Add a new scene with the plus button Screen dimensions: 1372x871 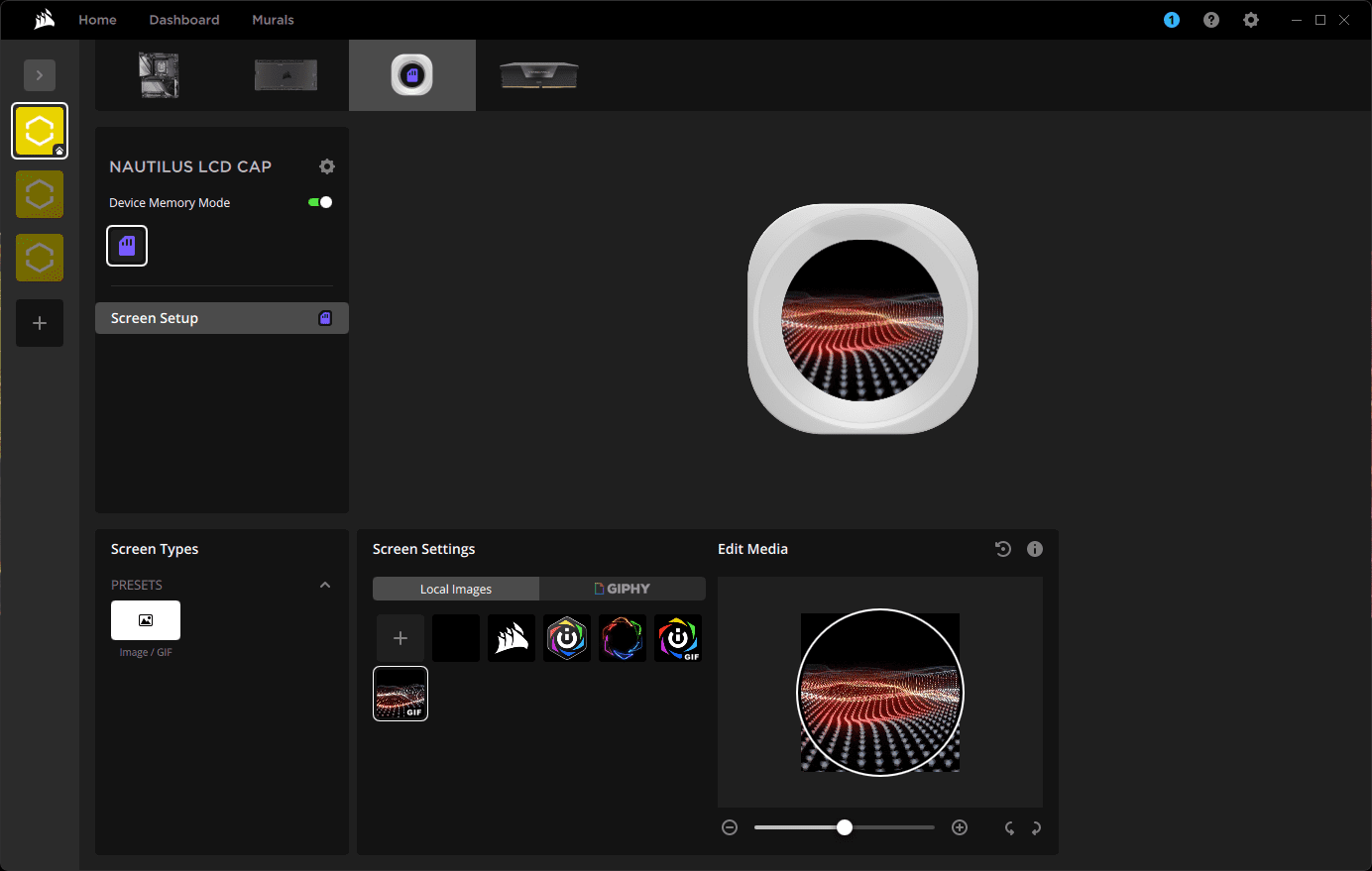40,323
